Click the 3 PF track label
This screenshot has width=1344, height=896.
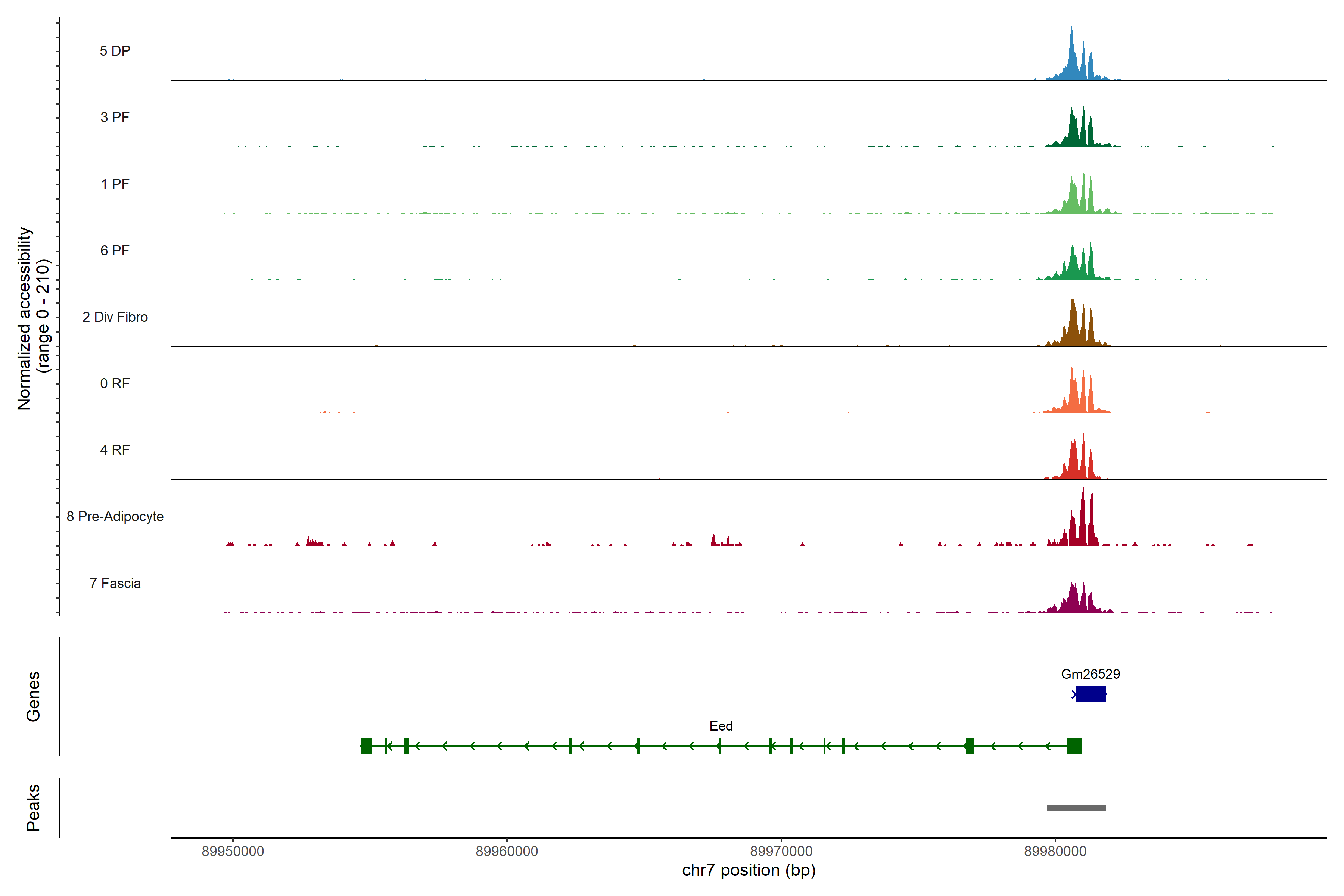tap(115, 117)
